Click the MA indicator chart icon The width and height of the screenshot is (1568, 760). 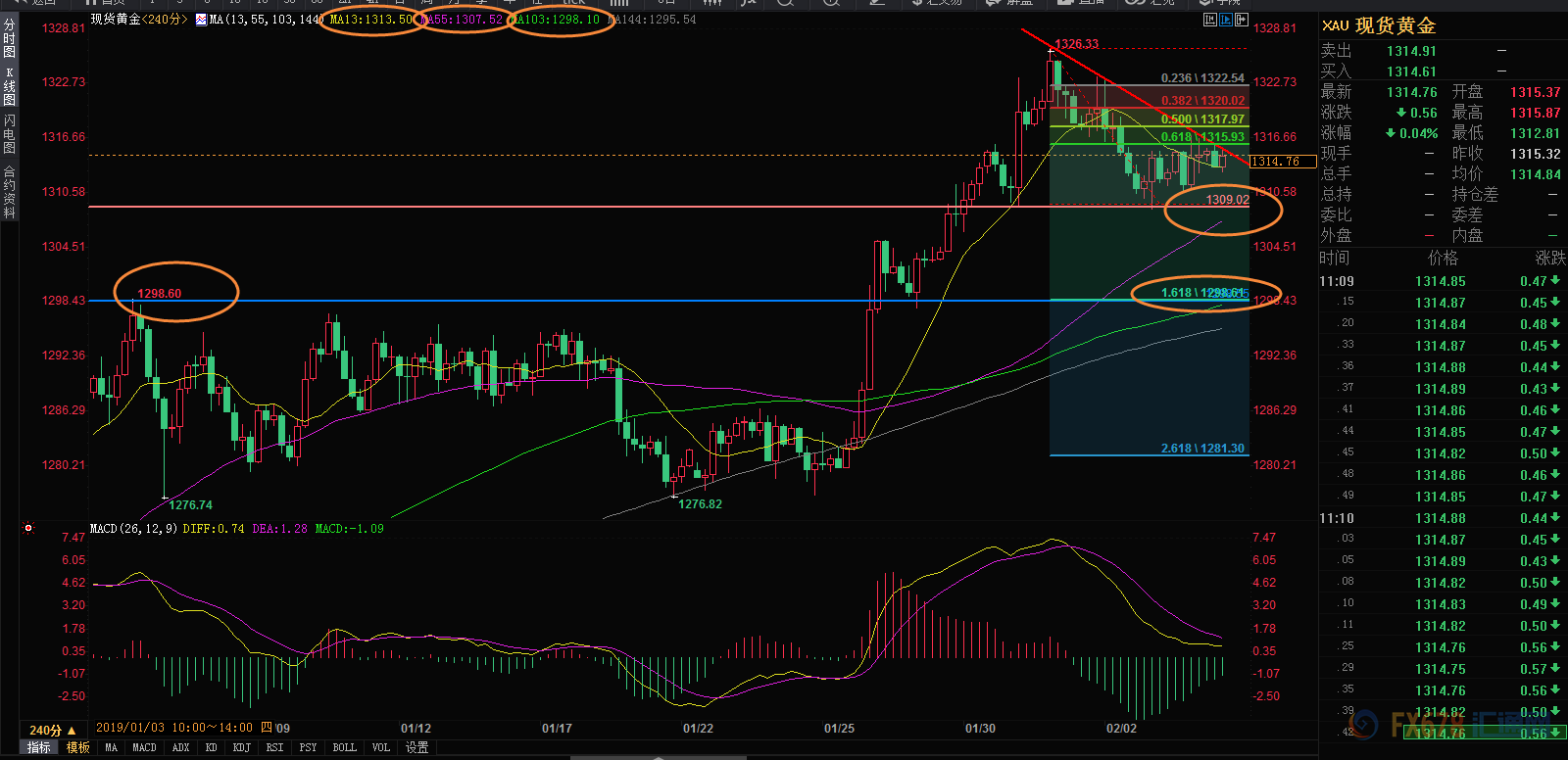(201, 20)
